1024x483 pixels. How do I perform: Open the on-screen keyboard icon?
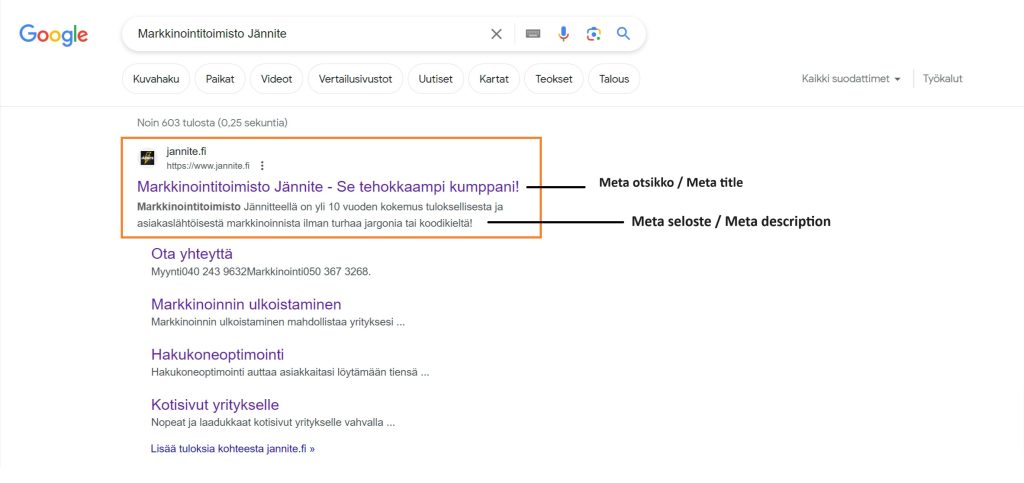533,34
